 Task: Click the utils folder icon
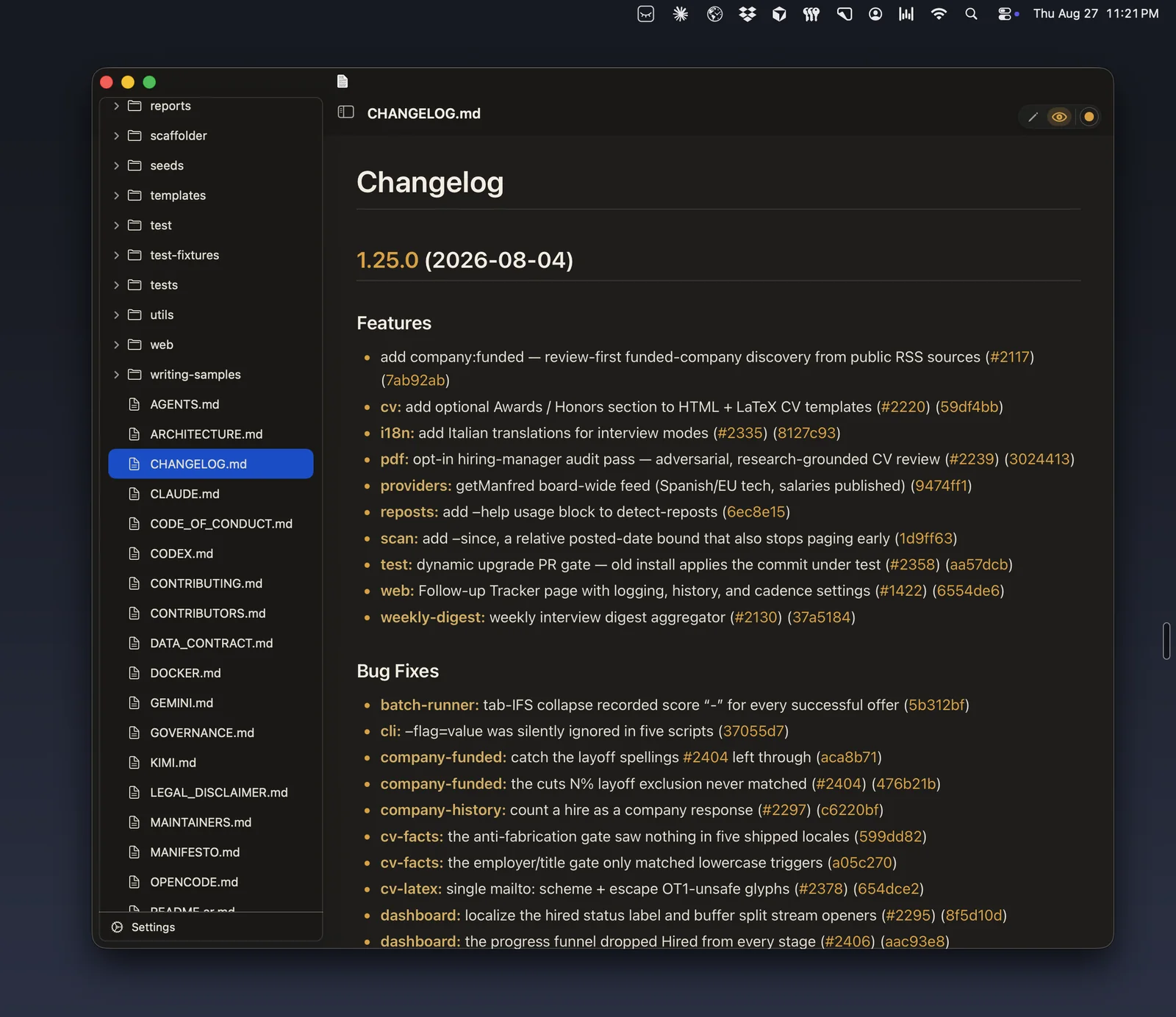(x=135, y=315)
